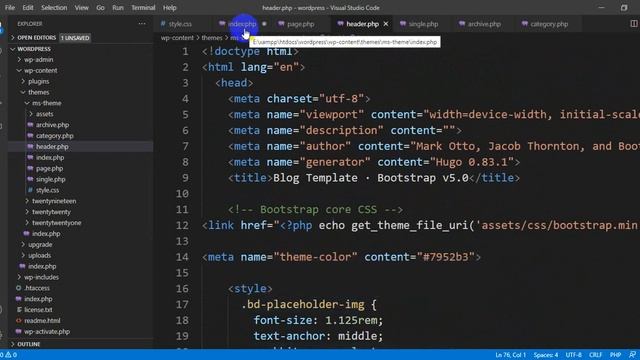
Task: Open the File menu
Action: [10, 8]
